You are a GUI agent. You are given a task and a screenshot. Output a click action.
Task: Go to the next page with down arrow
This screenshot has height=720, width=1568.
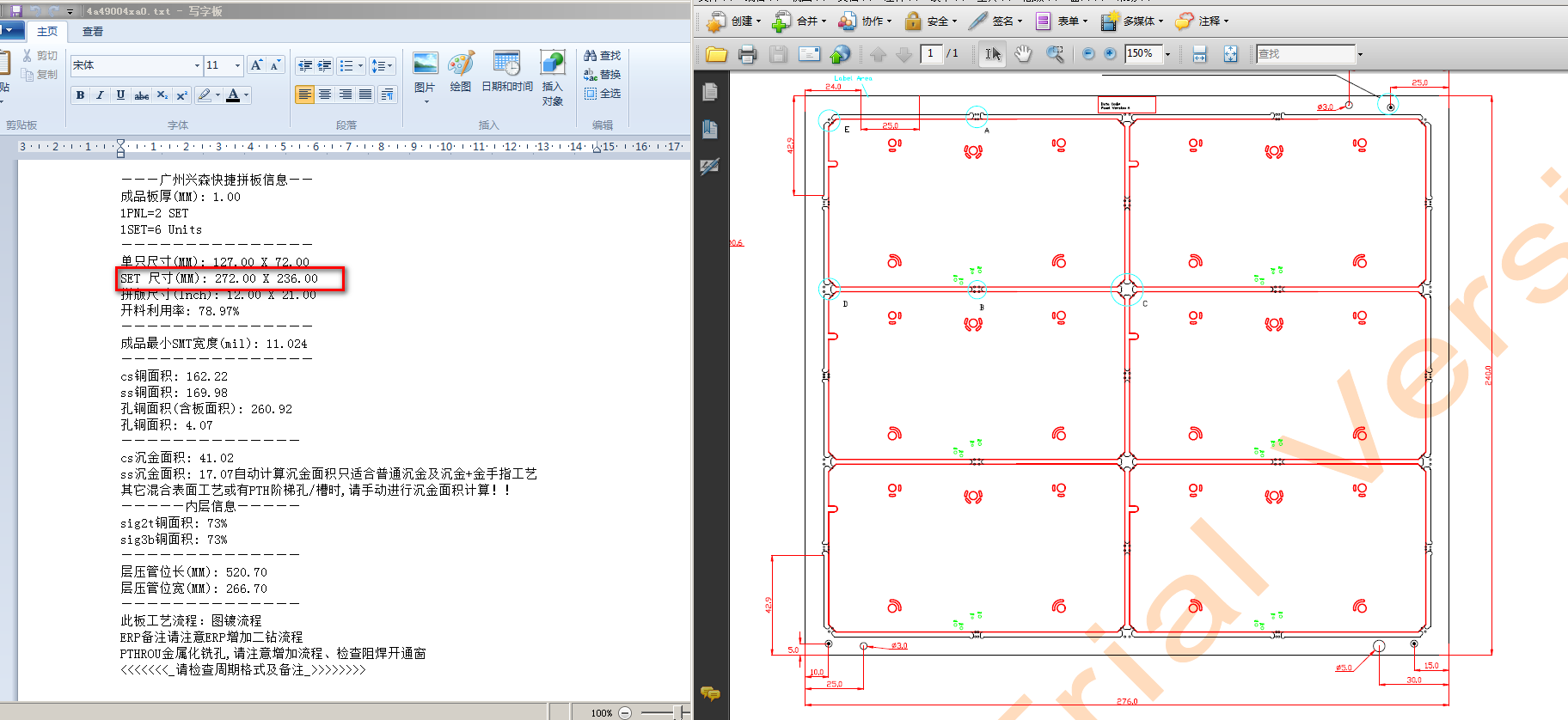pos(903,54)
